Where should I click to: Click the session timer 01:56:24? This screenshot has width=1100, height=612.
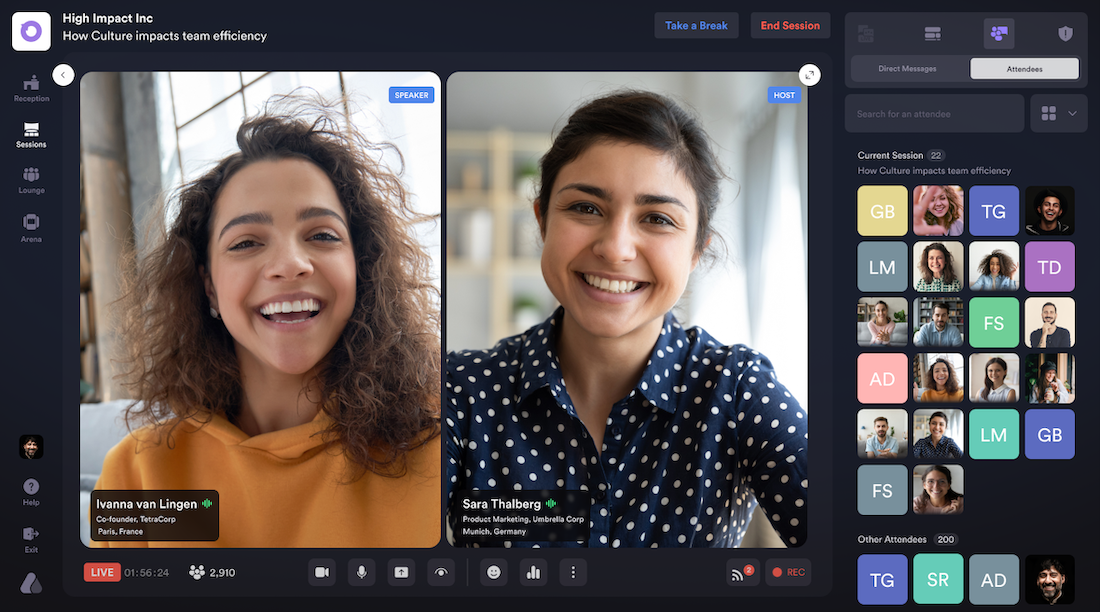(147, 573)
